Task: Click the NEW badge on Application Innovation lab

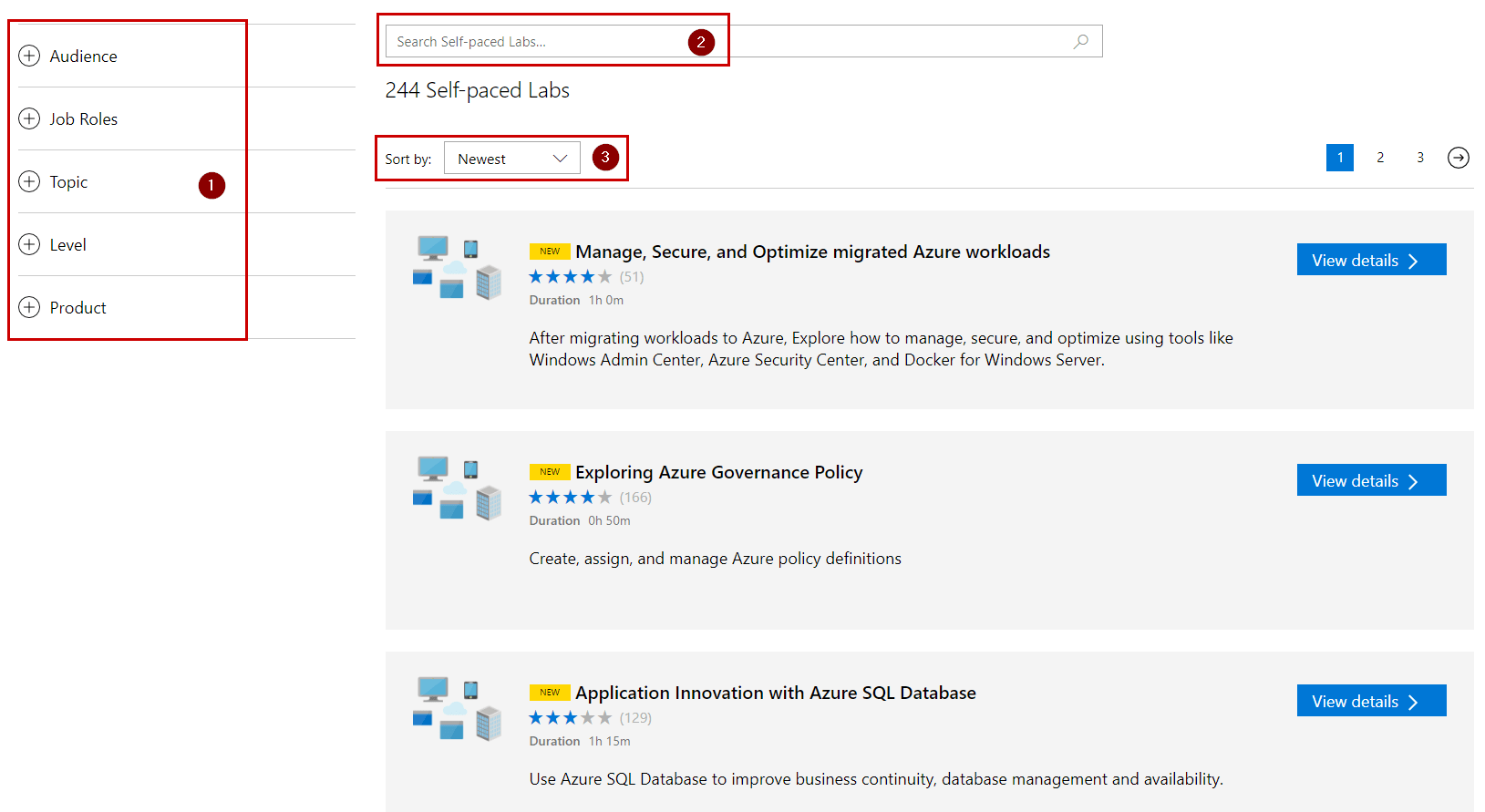Action: point(550,693)
